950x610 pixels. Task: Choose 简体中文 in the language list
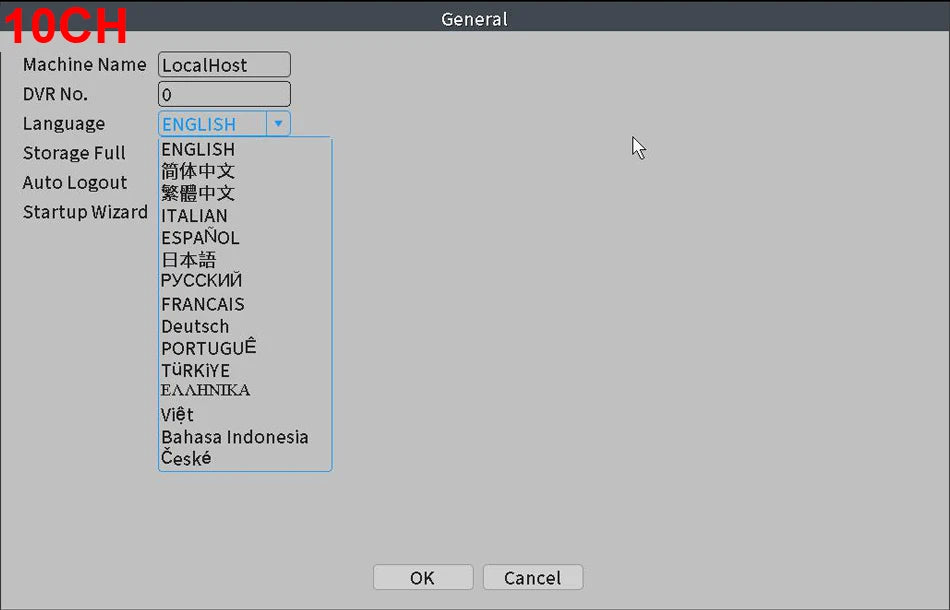pos(198,171)
